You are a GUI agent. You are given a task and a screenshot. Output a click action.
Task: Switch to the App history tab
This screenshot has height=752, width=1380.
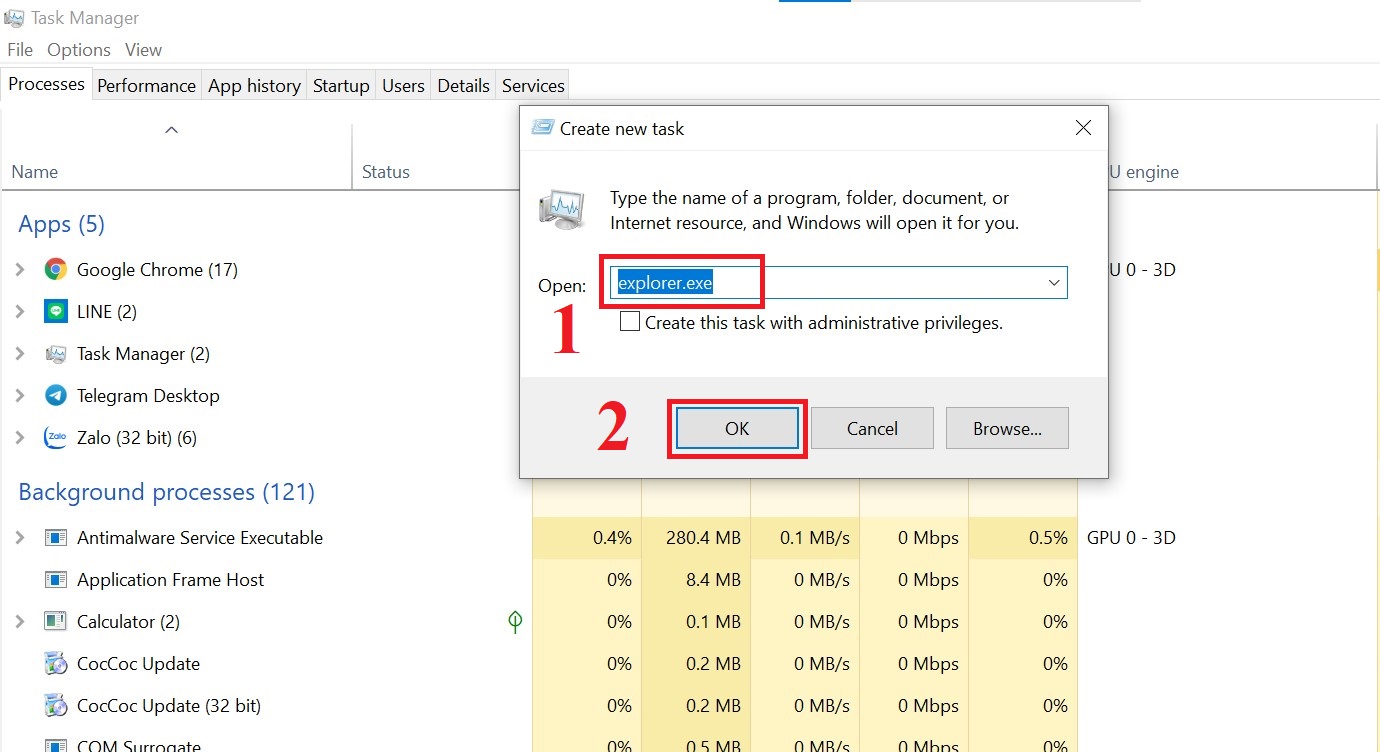point(254,85)
